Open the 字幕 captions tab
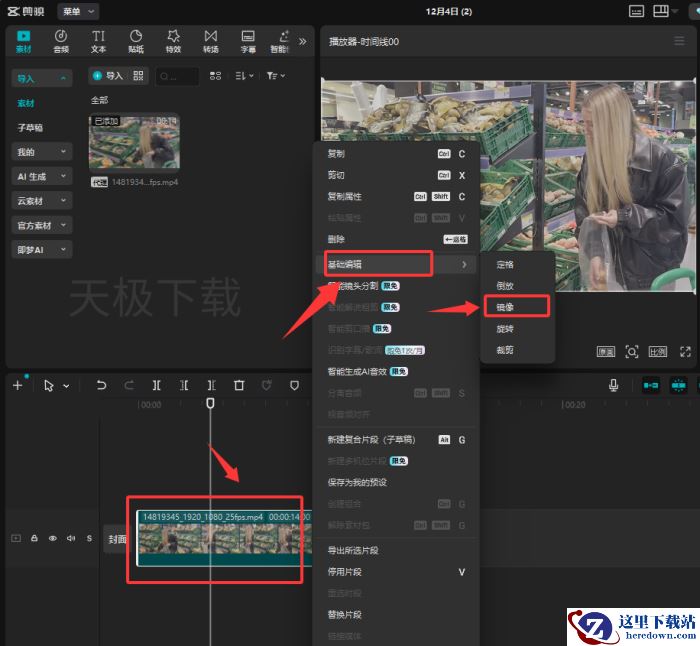 pyautogui.click(x=248, y=42)
